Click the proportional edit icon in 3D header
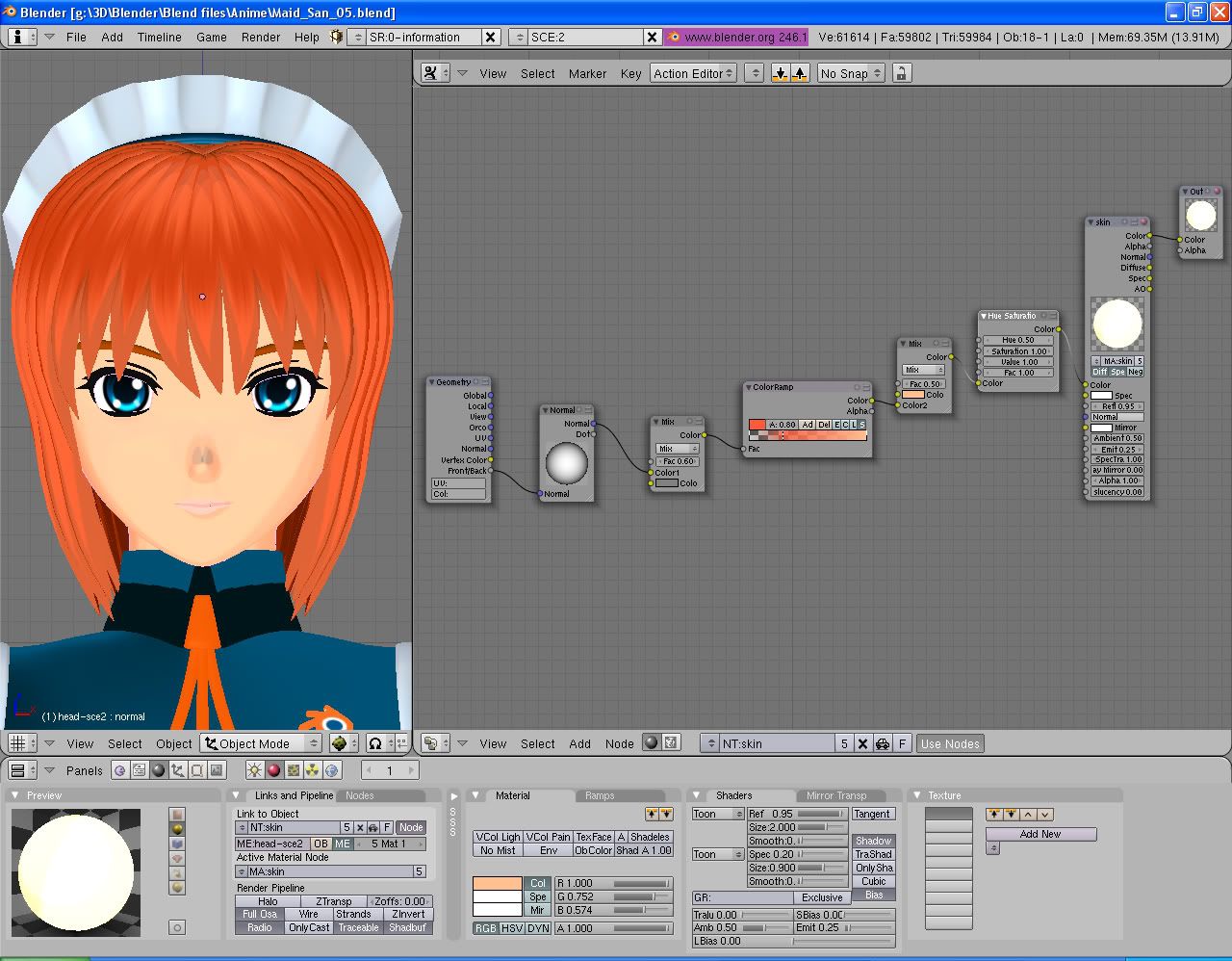1232x961 pixels. click(375, 743)
